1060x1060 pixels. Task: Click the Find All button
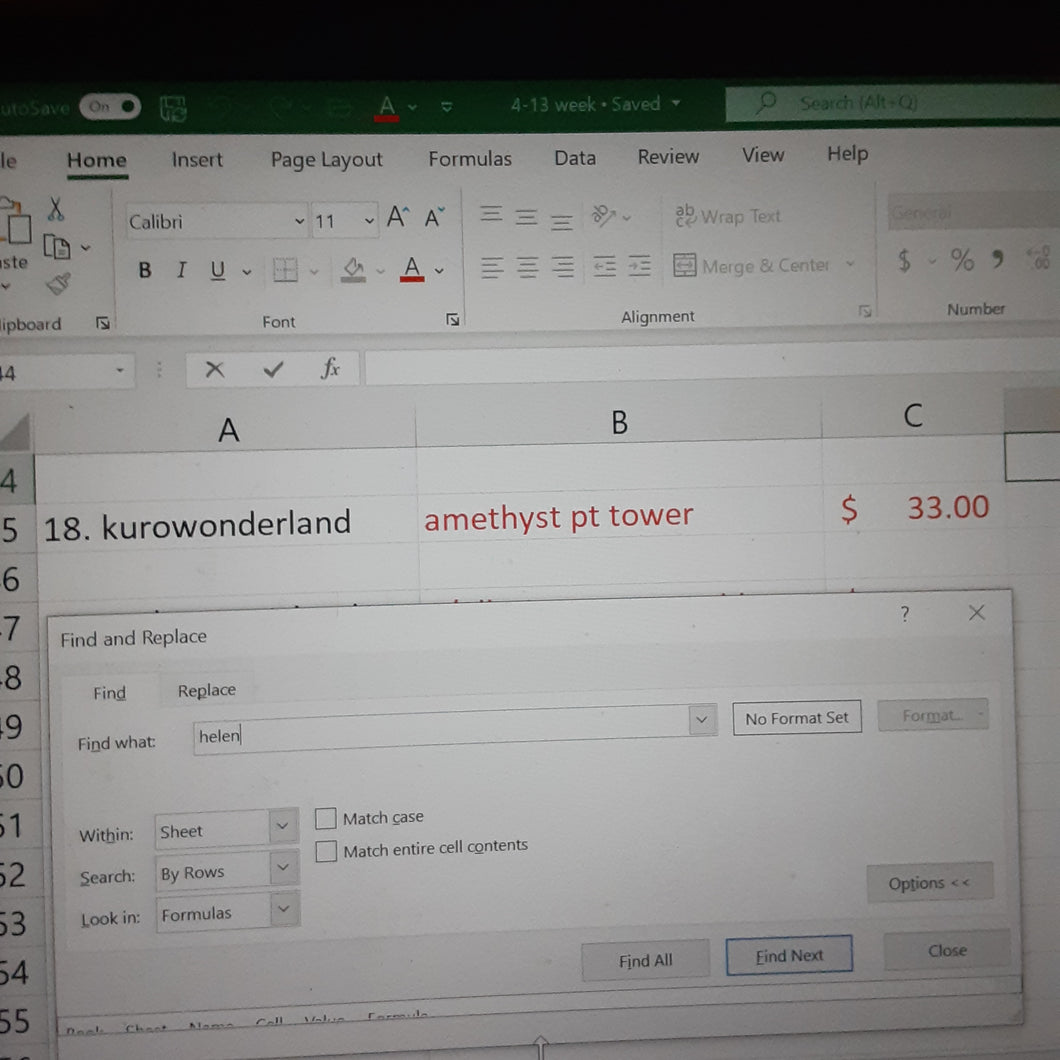[x=646, y=960]
